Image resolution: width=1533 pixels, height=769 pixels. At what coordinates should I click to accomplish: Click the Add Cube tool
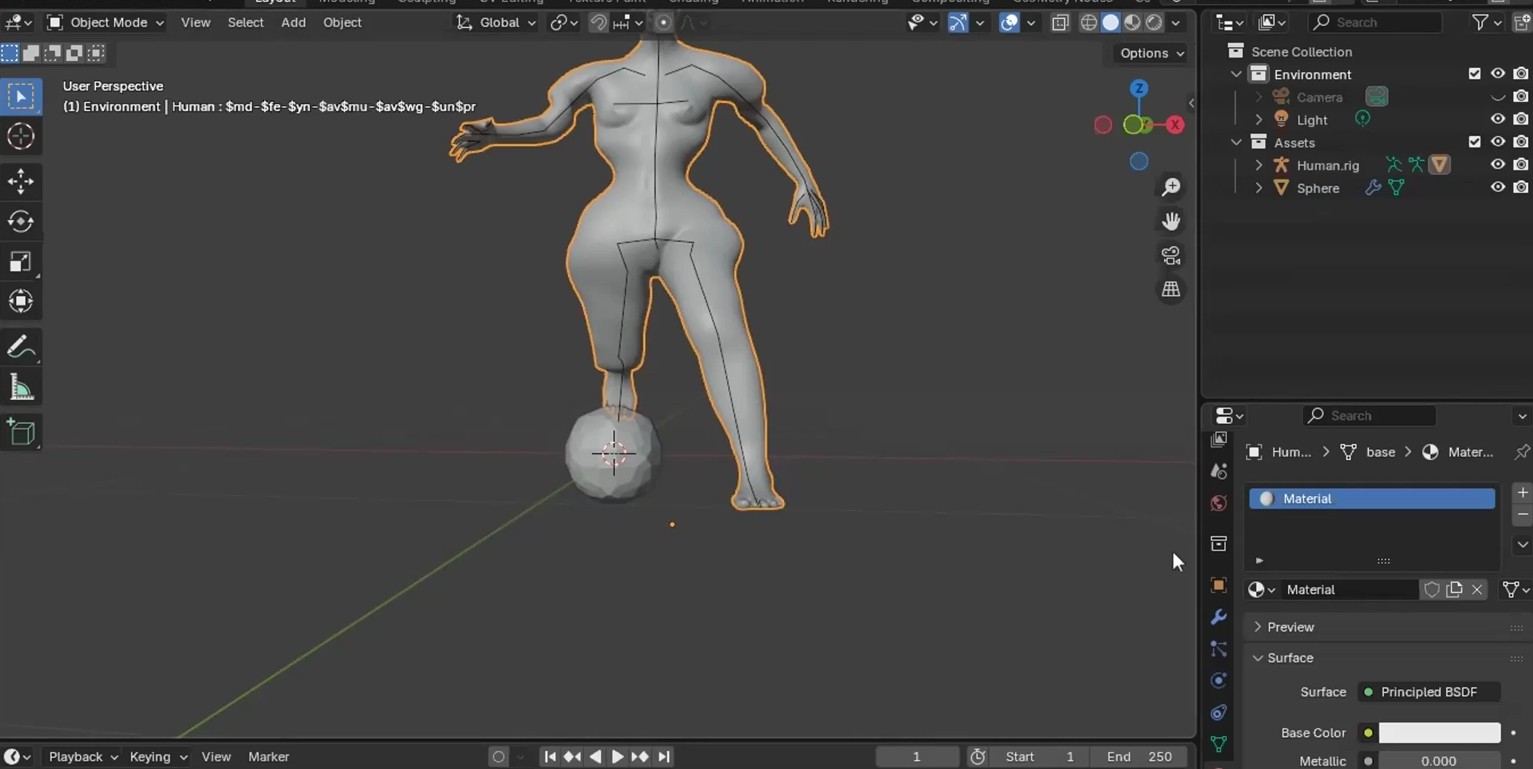pyautogui.click(x=21, y=432)
